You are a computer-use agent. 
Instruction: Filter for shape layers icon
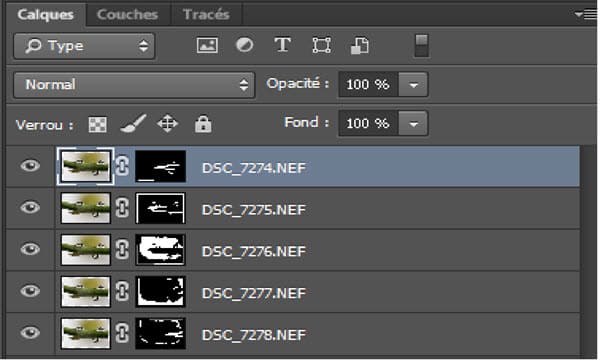[321, 46]
